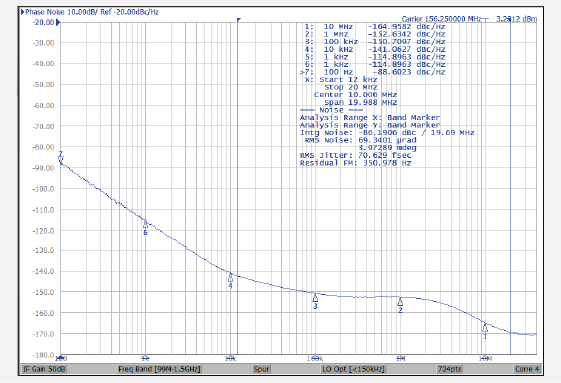Image resolution: width=561 pixels, height=383 pixels.
Task: Click the 100k X-axis frequency label
Action: [x=315, y=358]
